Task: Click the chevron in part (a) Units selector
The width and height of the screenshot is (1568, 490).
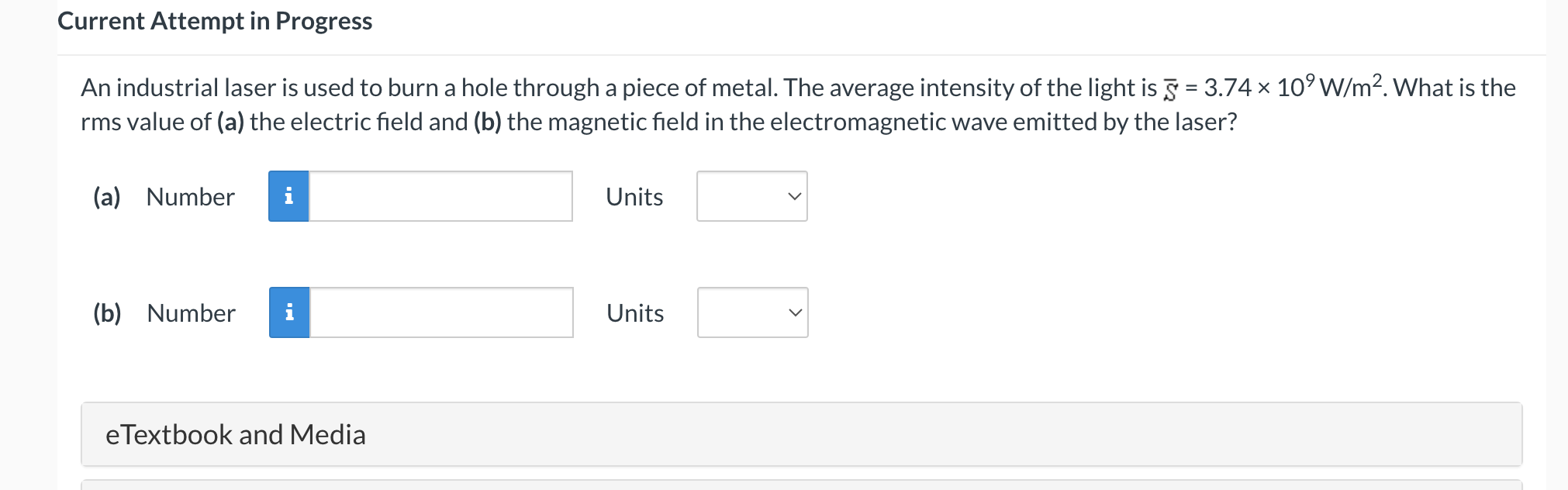Action: pos(793,197)
